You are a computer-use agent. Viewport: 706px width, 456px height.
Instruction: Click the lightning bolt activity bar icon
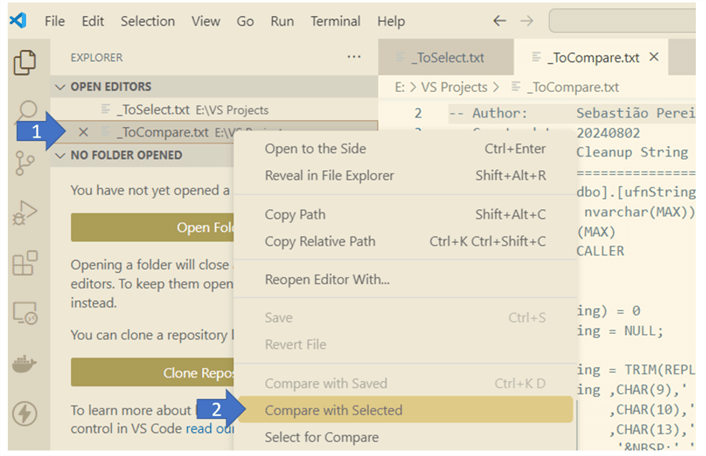pos(24,413)
